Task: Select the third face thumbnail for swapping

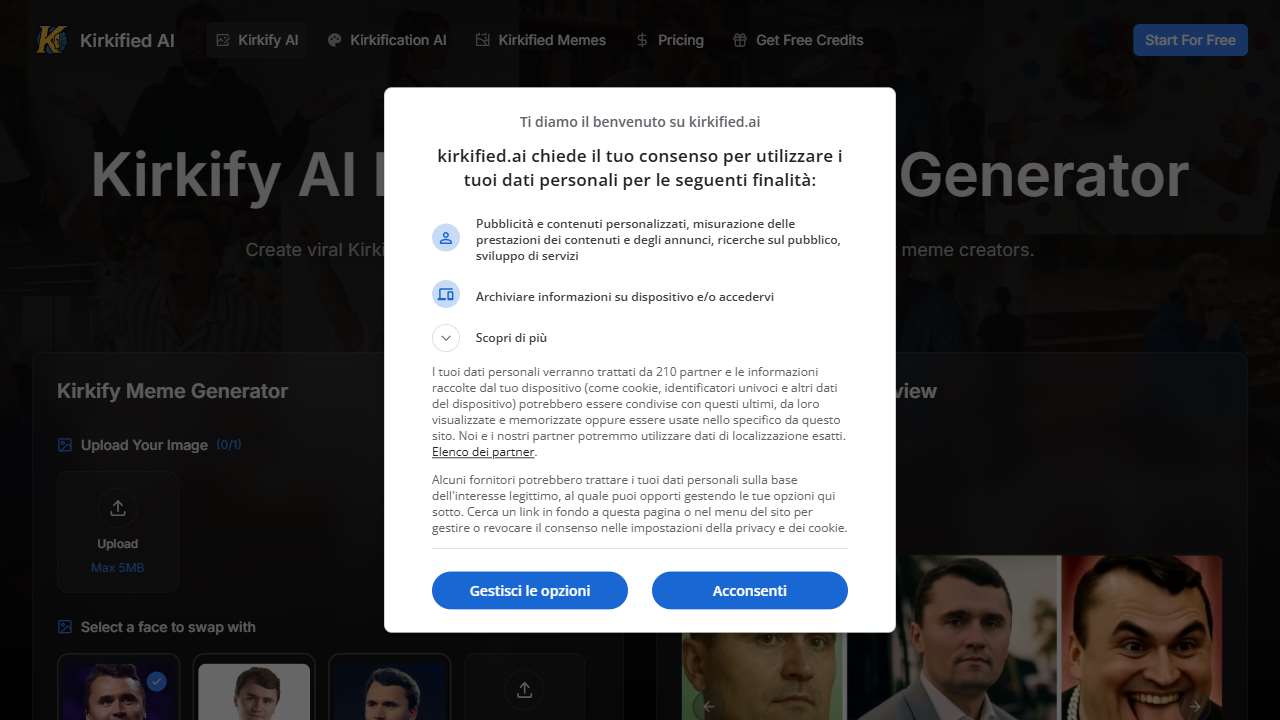Action: click(x=390, y=687)
